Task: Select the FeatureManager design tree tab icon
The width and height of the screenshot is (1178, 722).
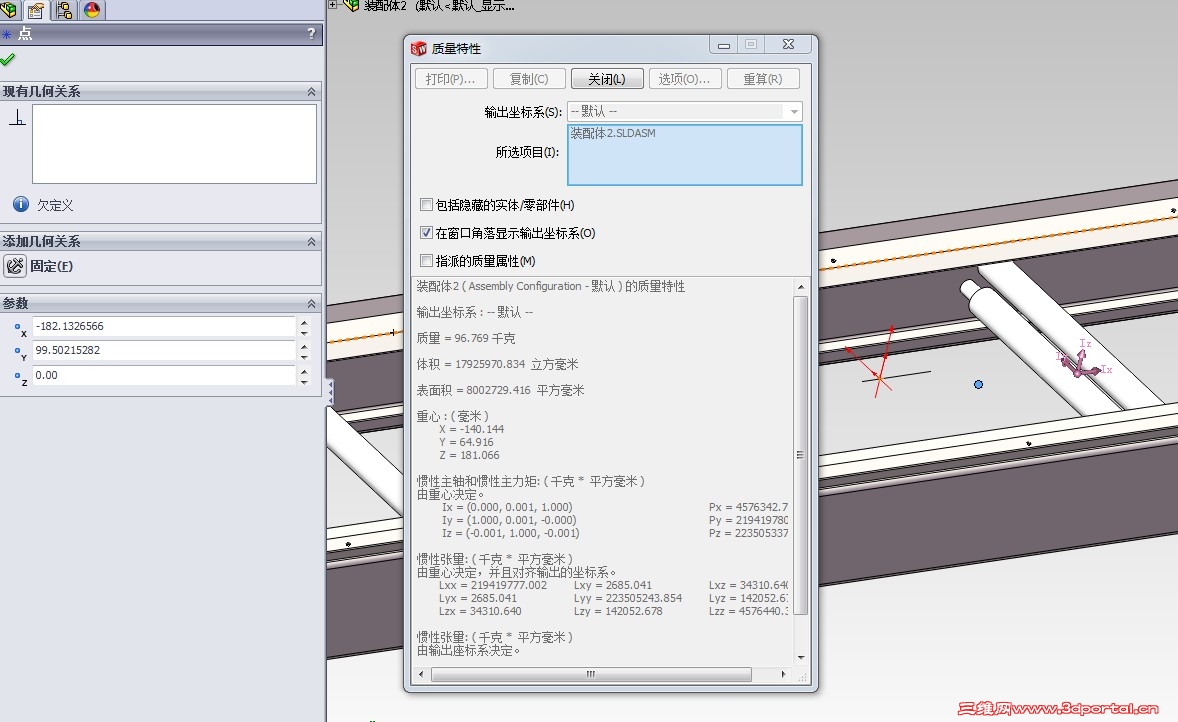Action: 10,10
